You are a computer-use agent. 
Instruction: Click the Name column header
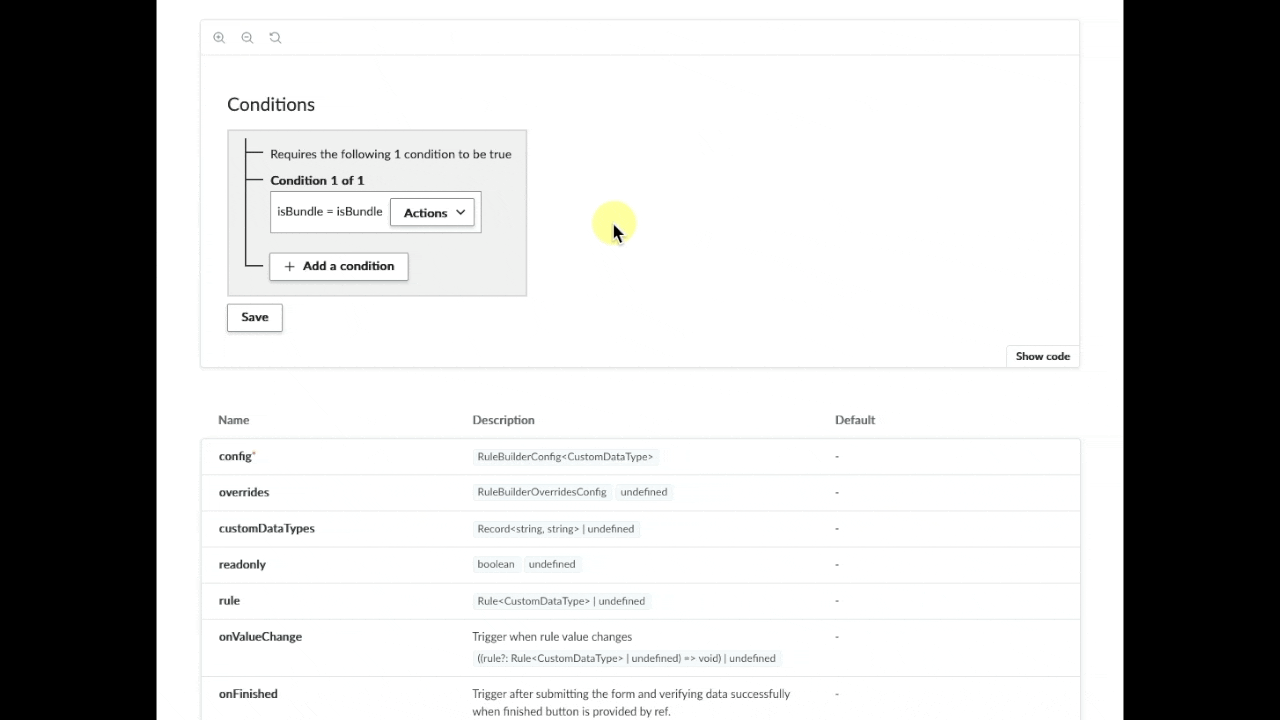coord(234,420)
